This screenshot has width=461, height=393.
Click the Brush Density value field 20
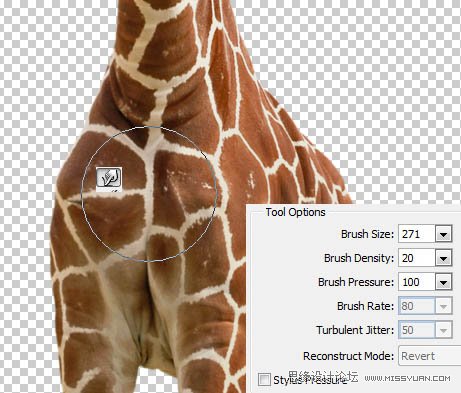pyautogui.click(x=417, y=258)
